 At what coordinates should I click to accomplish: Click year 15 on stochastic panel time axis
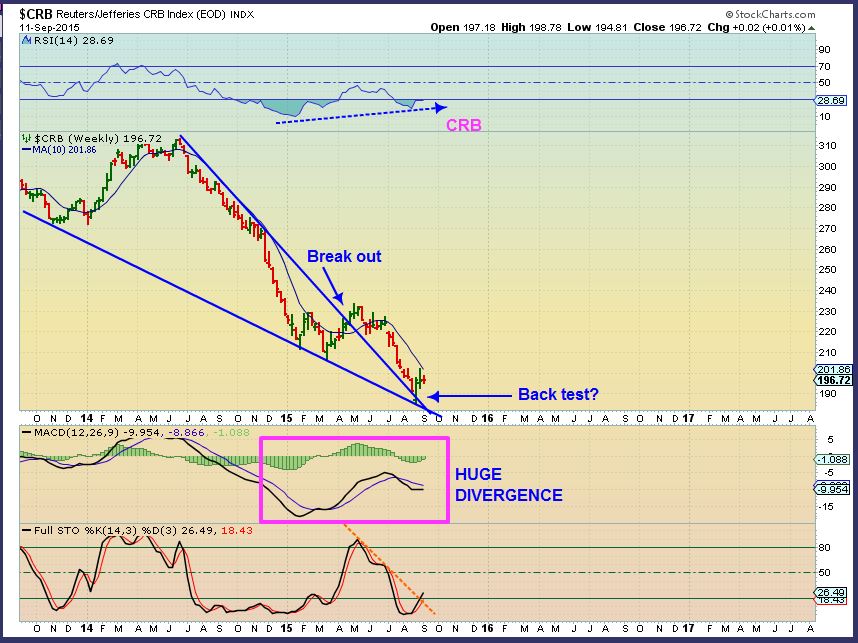coord(286,628)
